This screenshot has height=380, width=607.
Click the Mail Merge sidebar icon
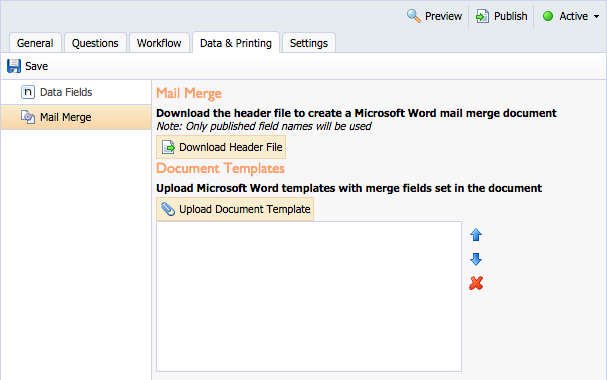[x=28, y=117]
